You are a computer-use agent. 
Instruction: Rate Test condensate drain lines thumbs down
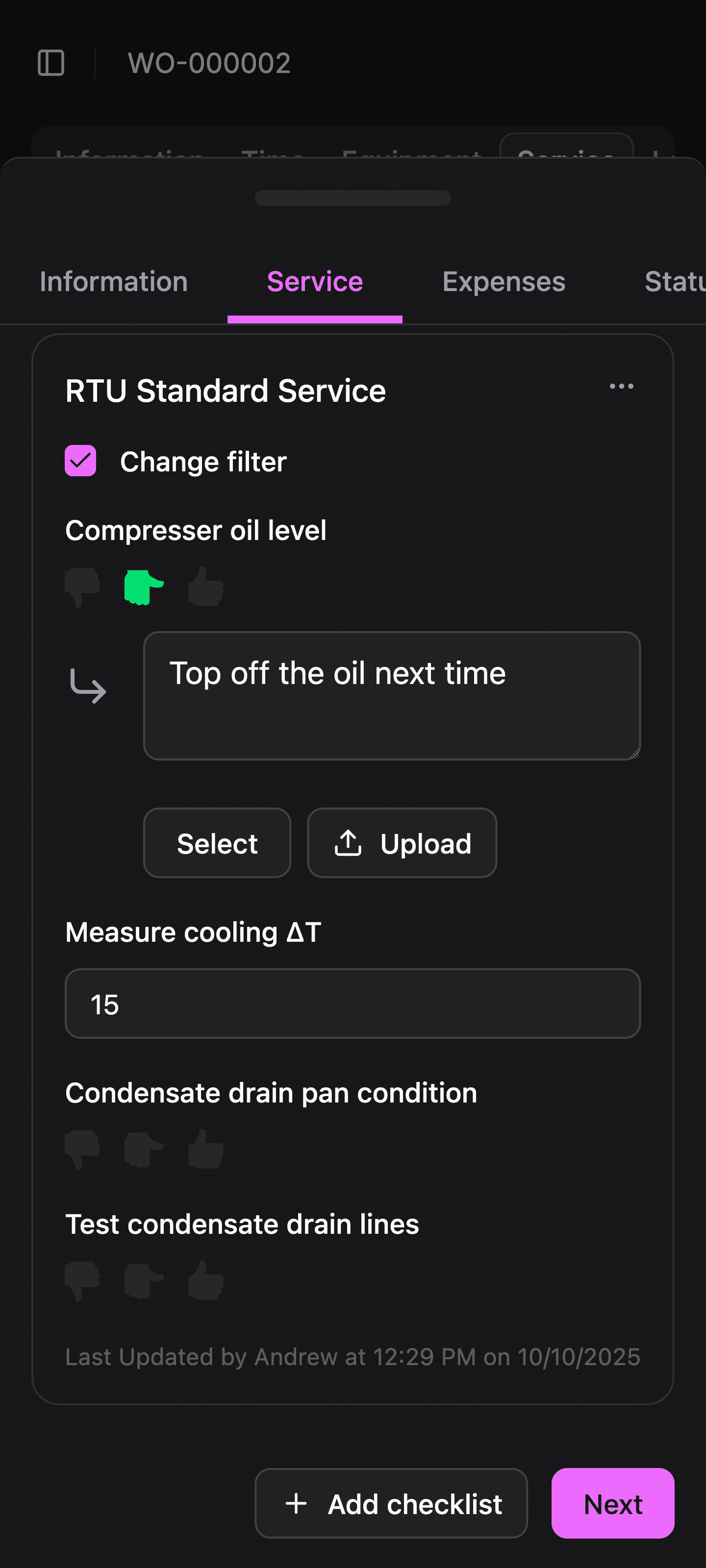click(83, 1281)
